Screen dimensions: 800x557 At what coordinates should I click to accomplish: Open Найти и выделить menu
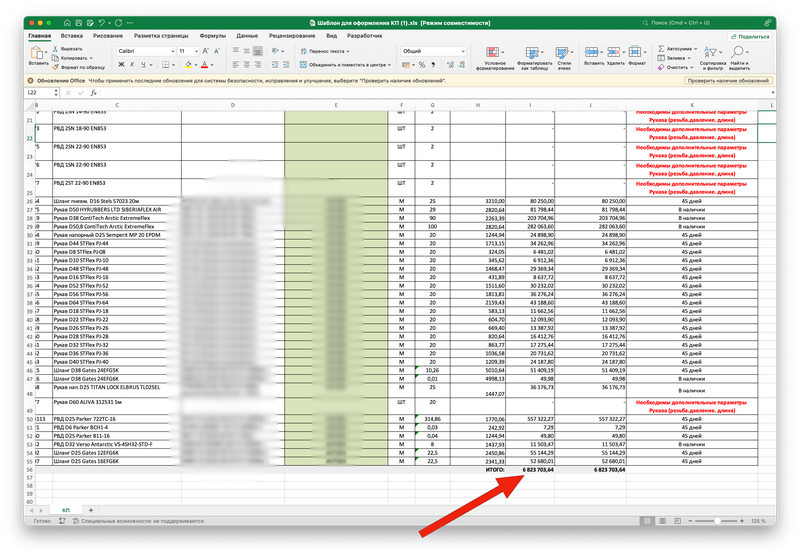pyautogui.click(x=739, y=58)
